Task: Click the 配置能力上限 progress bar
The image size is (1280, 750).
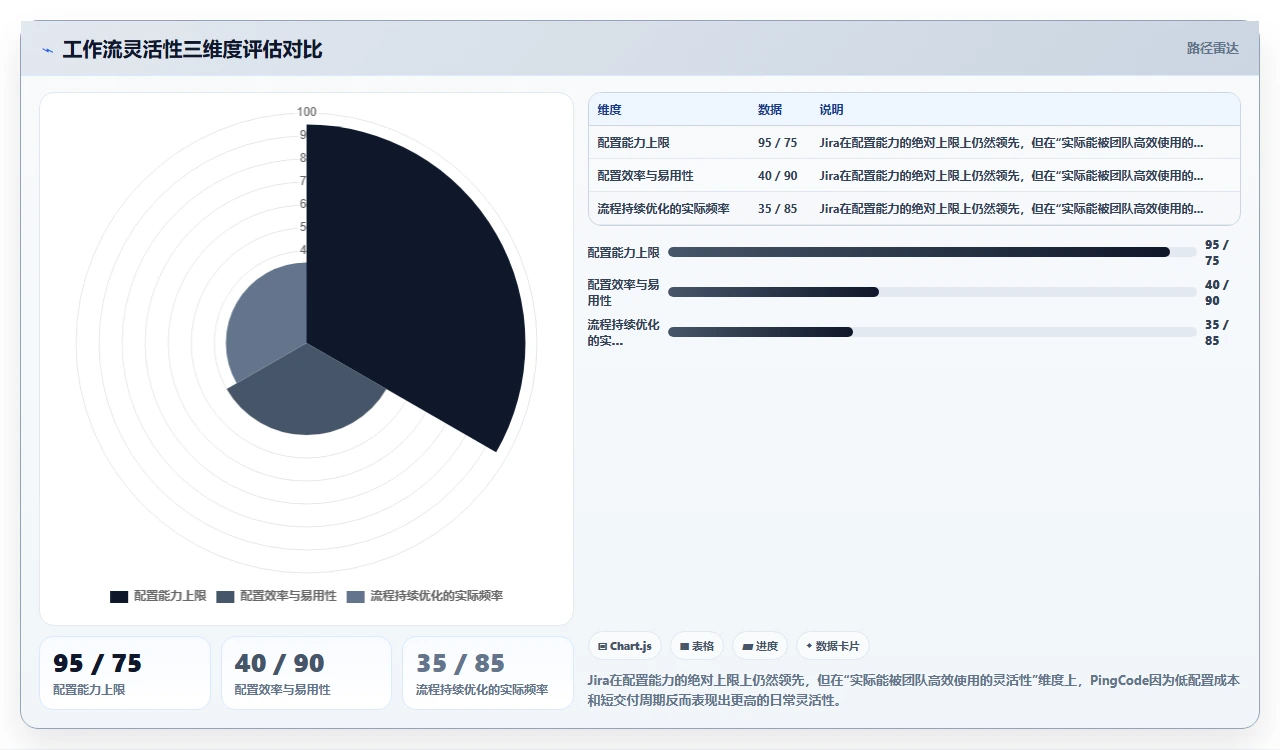Action: tap(932, 252)
